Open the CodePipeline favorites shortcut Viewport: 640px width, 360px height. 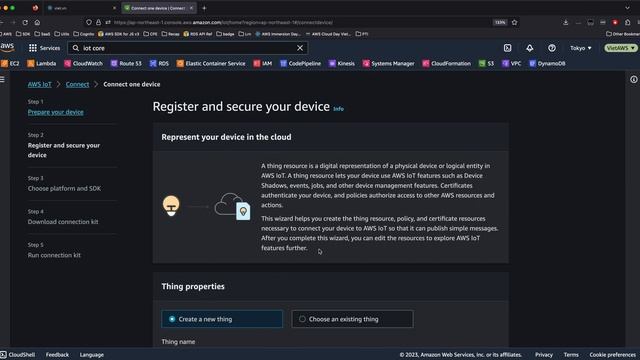tap(300, 64)
